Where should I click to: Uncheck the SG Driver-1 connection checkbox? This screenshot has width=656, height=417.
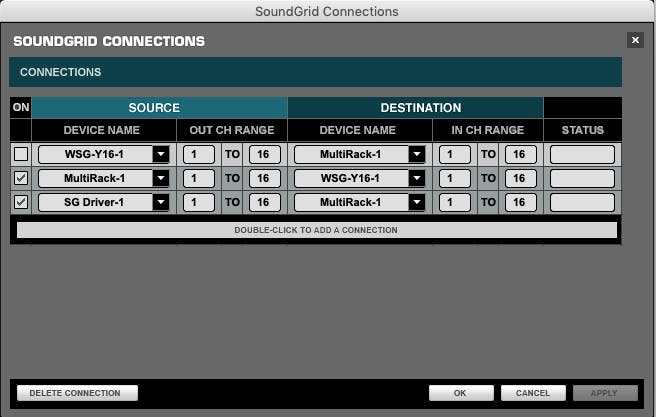(21, 202)
